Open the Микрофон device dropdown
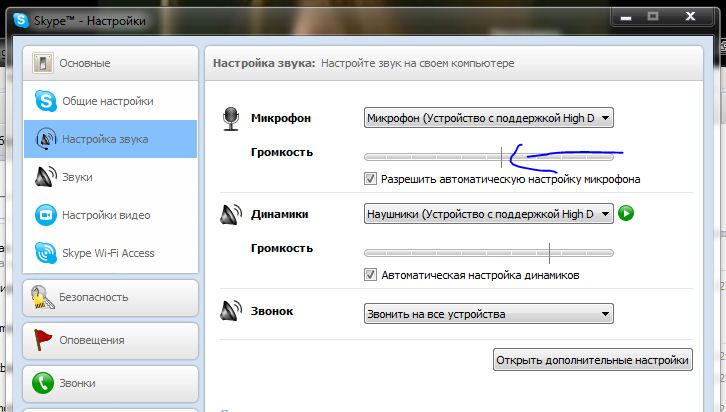The width and height of the screenshot is (726, 412). point(488,118)
